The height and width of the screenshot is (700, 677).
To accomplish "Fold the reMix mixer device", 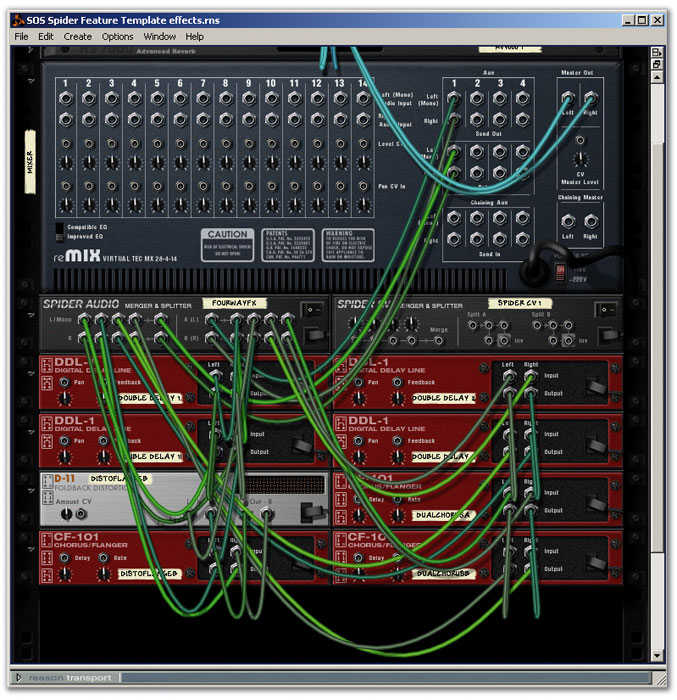I will tap(31, 81).
